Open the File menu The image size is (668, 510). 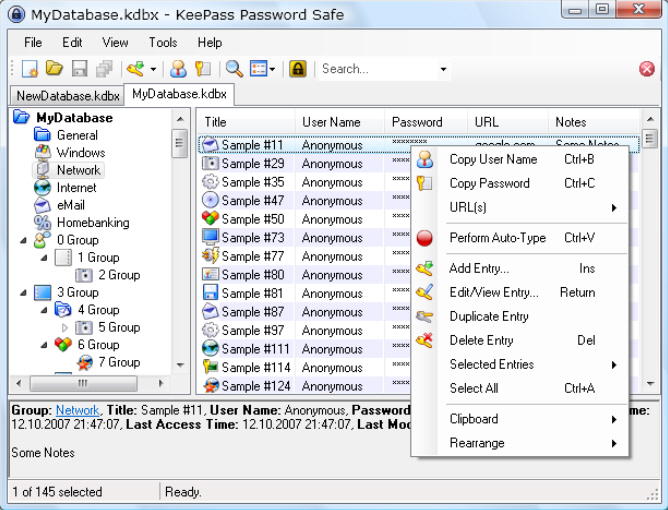click(x=33, y=43)
